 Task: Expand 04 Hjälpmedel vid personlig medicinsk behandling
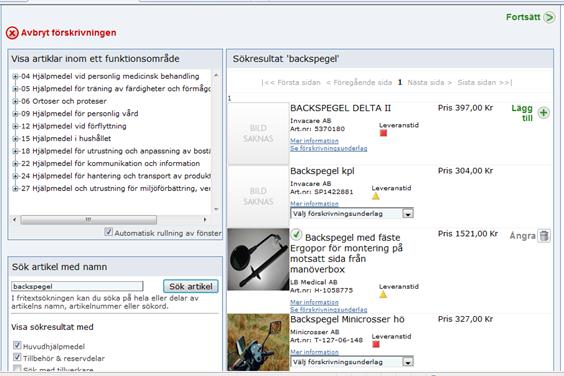tap(15, 76)
